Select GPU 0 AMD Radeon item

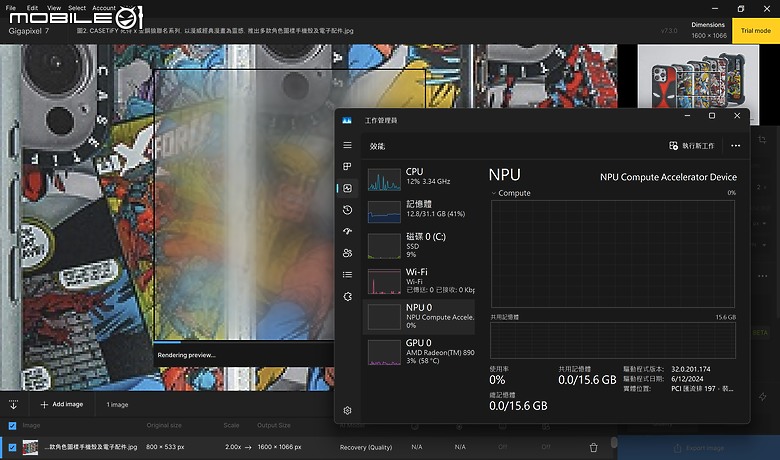tap(419, 352)
